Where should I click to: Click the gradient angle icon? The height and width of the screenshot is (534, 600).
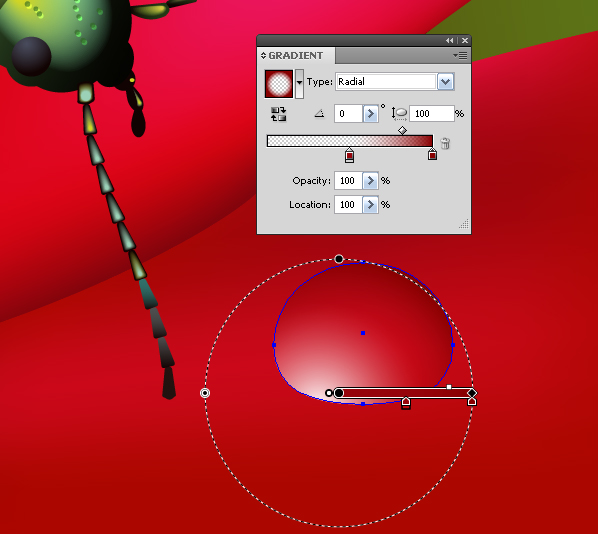tap(320, 114)
